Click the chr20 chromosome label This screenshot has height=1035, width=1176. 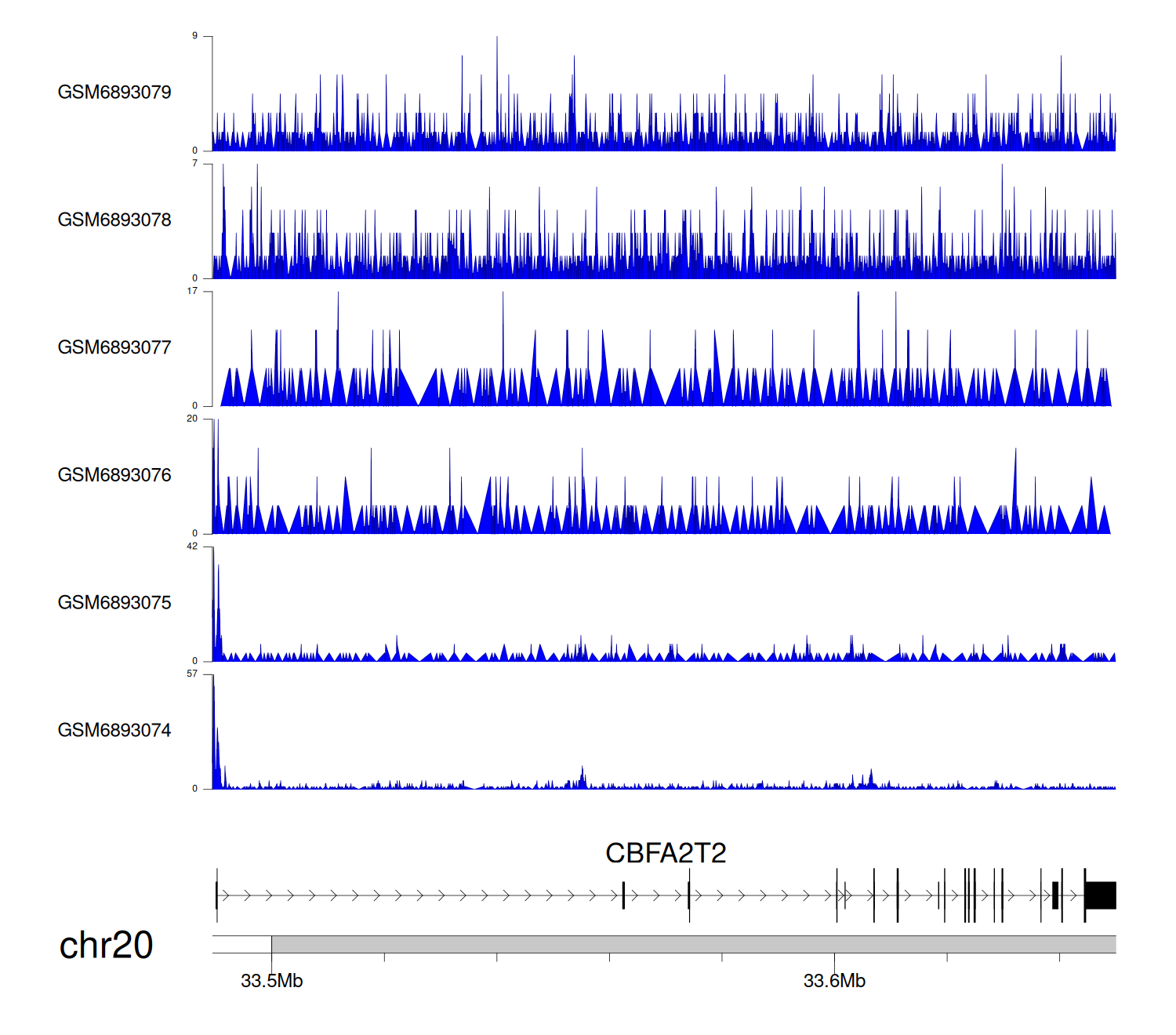[x=106, y=946]
